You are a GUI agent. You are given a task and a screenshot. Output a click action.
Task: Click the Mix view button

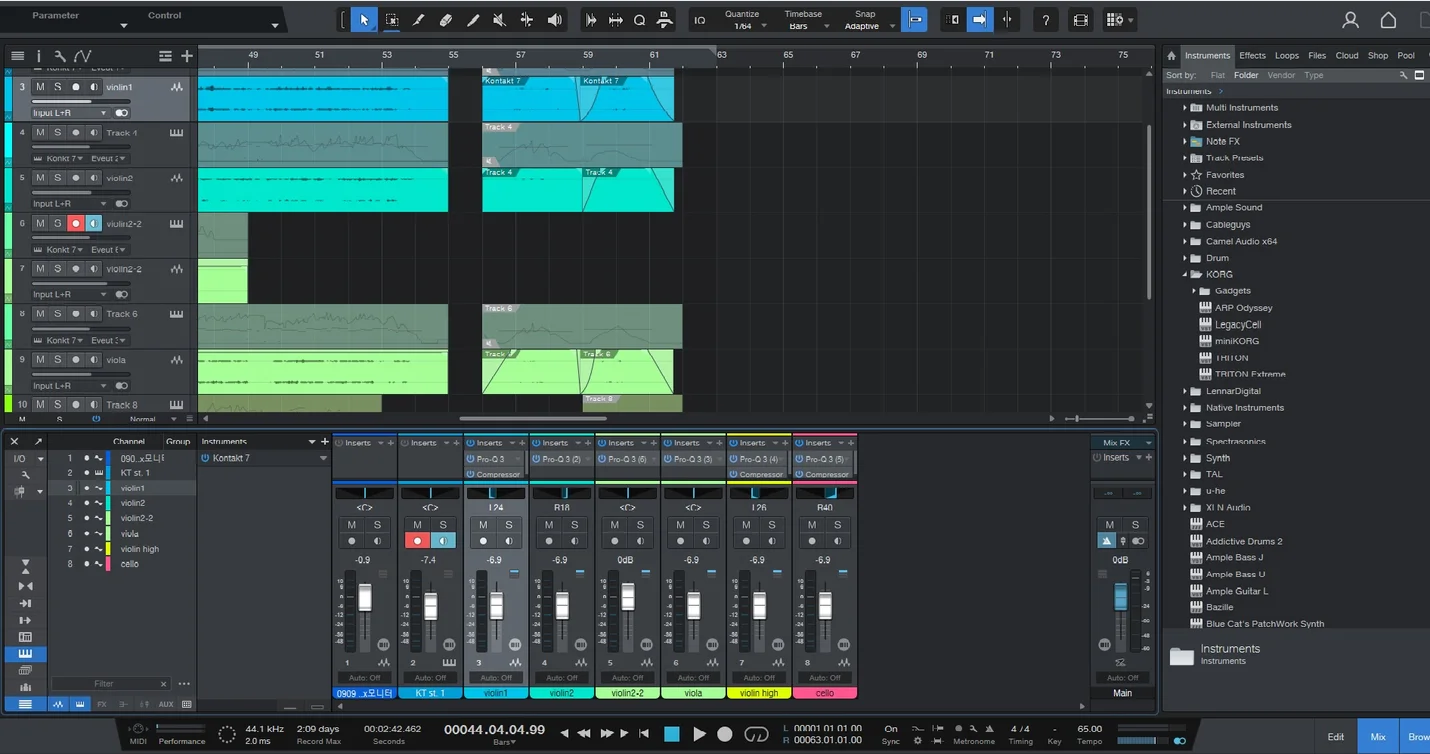(1378, 737)
